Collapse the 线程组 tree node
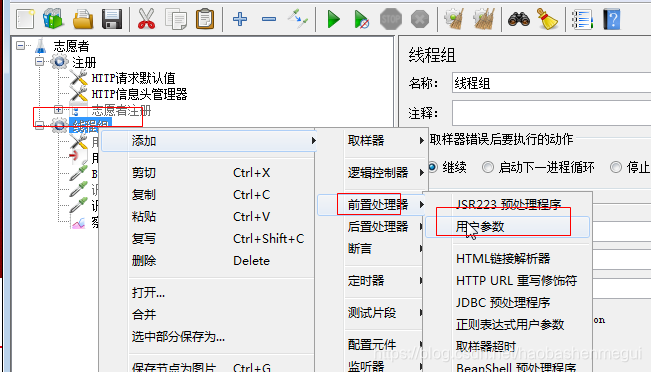This screenshot has height=372, width=651. pyautogui.click(x=39, y=125)
